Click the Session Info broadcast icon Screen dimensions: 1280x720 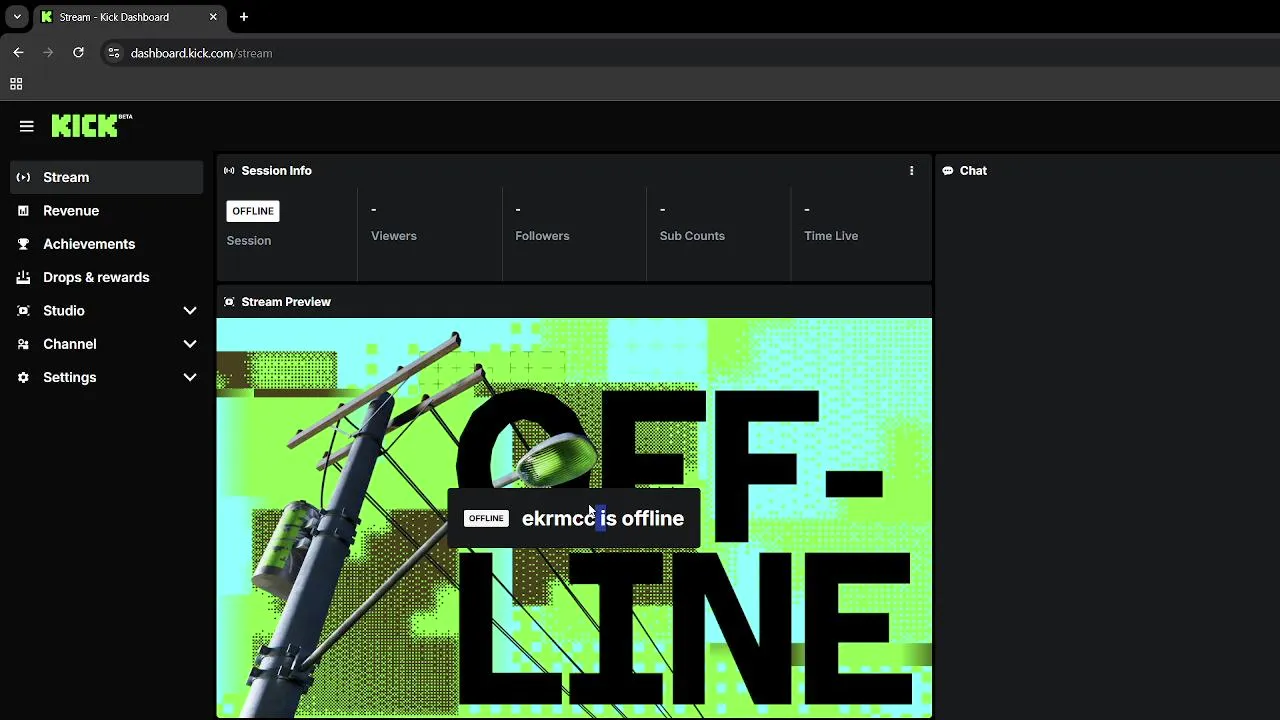point(229,171)
